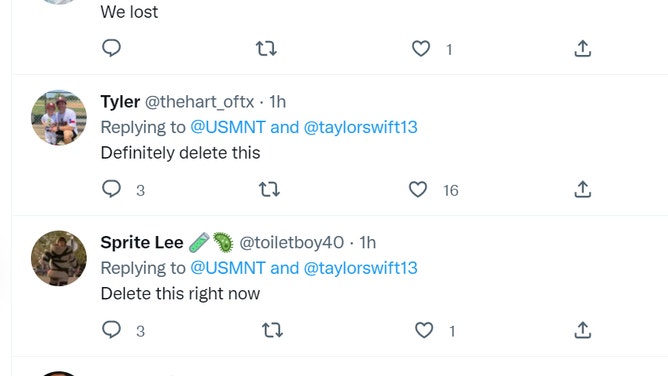The image size is (668, 376).
Task: Share Tyler's "Definitely delete this" tweet
Action: pyautogui.click(x=582, y=189)
